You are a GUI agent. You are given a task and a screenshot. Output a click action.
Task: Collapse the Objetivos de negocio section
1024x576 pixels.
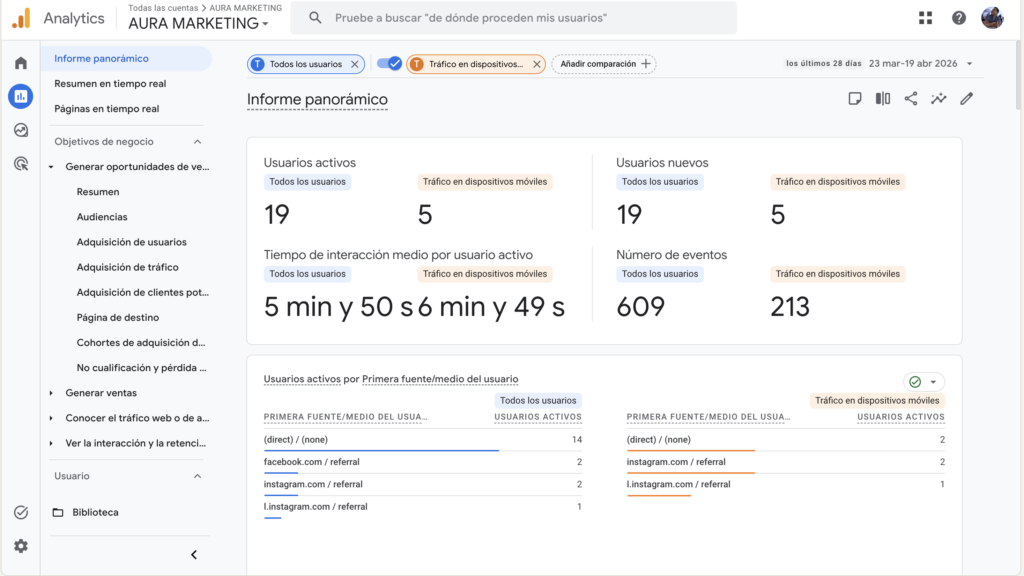pos(197,142)
